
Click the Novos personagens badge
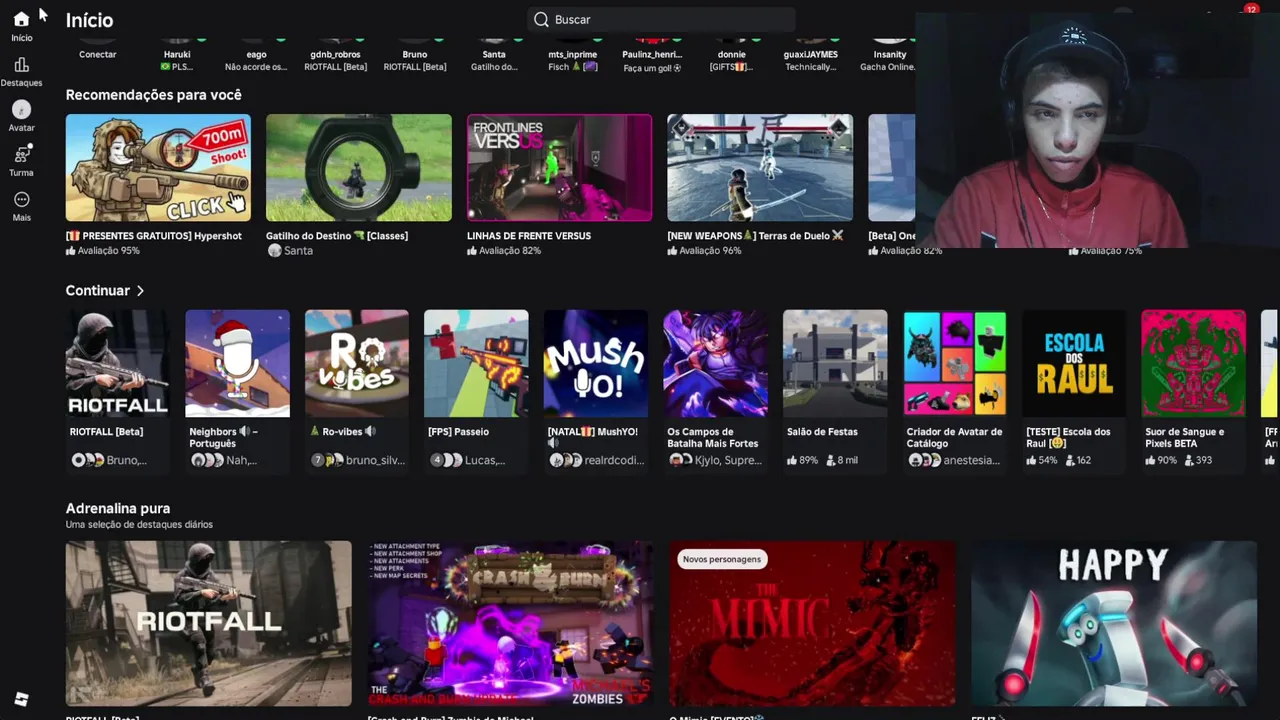722,559
